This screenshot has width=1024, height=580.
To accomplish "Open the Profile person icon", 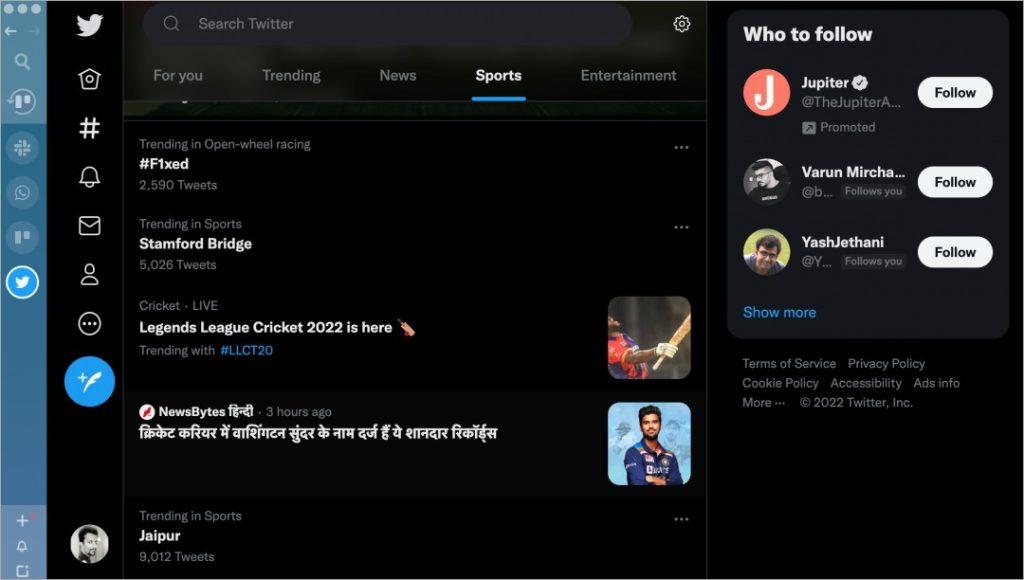I will pos(89,274).
